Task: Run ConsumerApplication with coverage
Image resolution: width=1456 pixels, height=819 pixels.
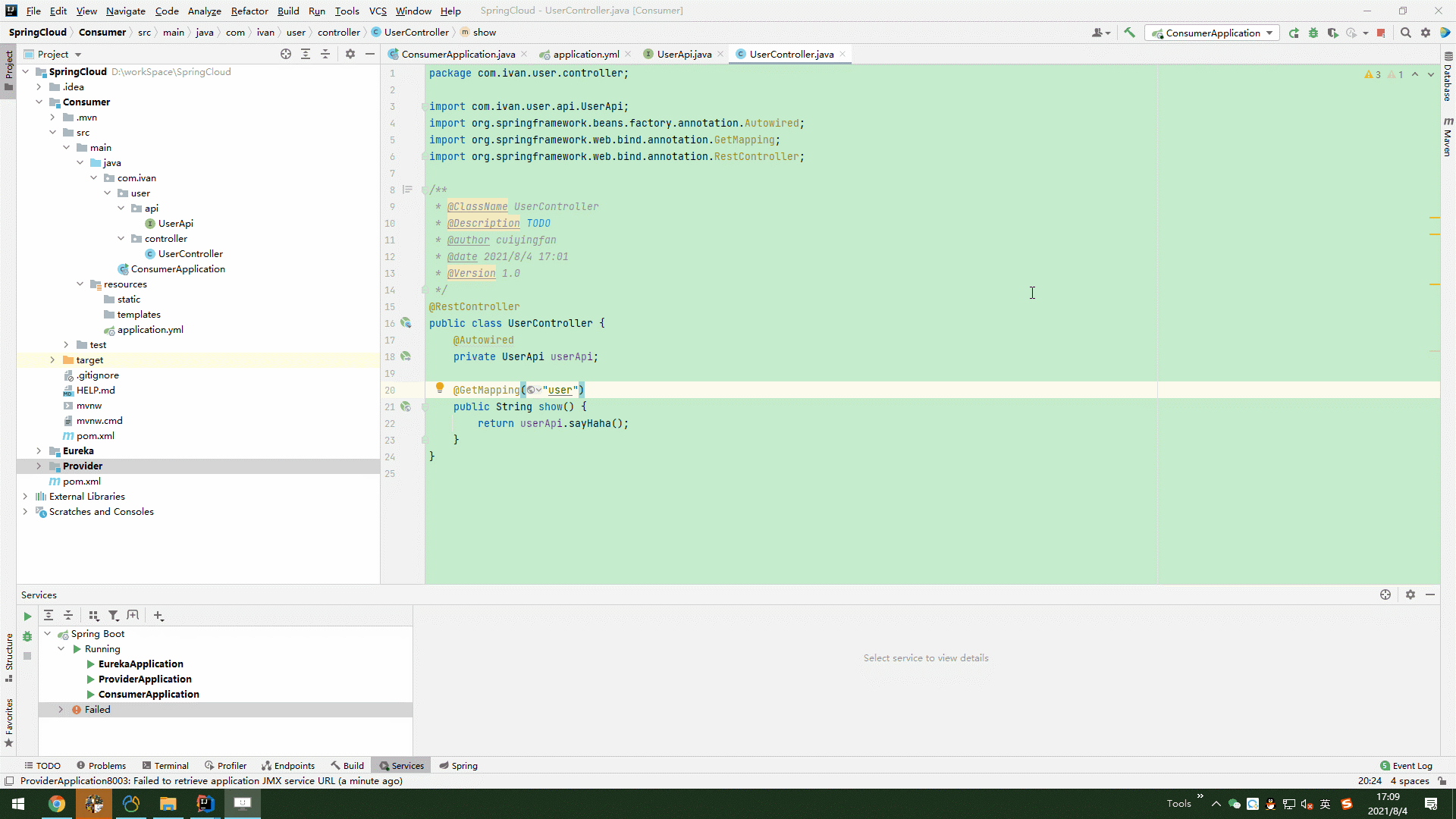Action: [1332, 33]
